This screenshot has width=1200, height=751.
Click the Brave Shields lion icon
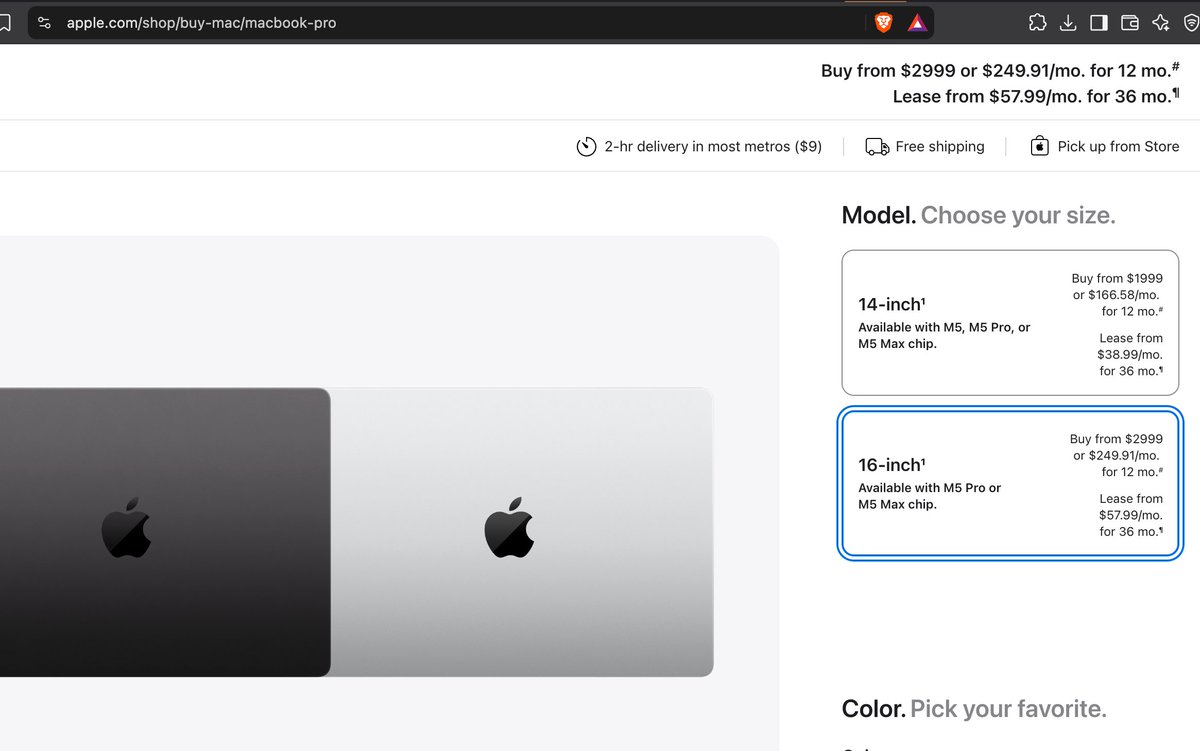(884, 22)
